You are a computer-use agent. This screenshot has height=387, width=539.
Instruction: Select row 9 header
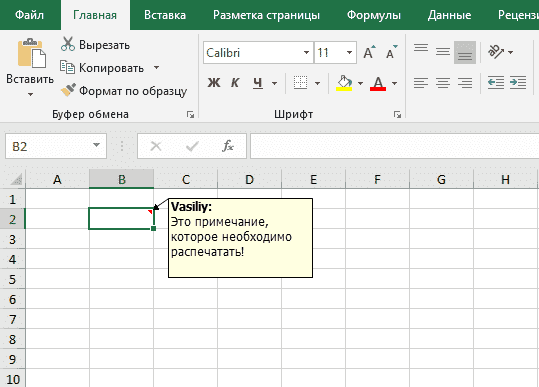click(12, 359)
